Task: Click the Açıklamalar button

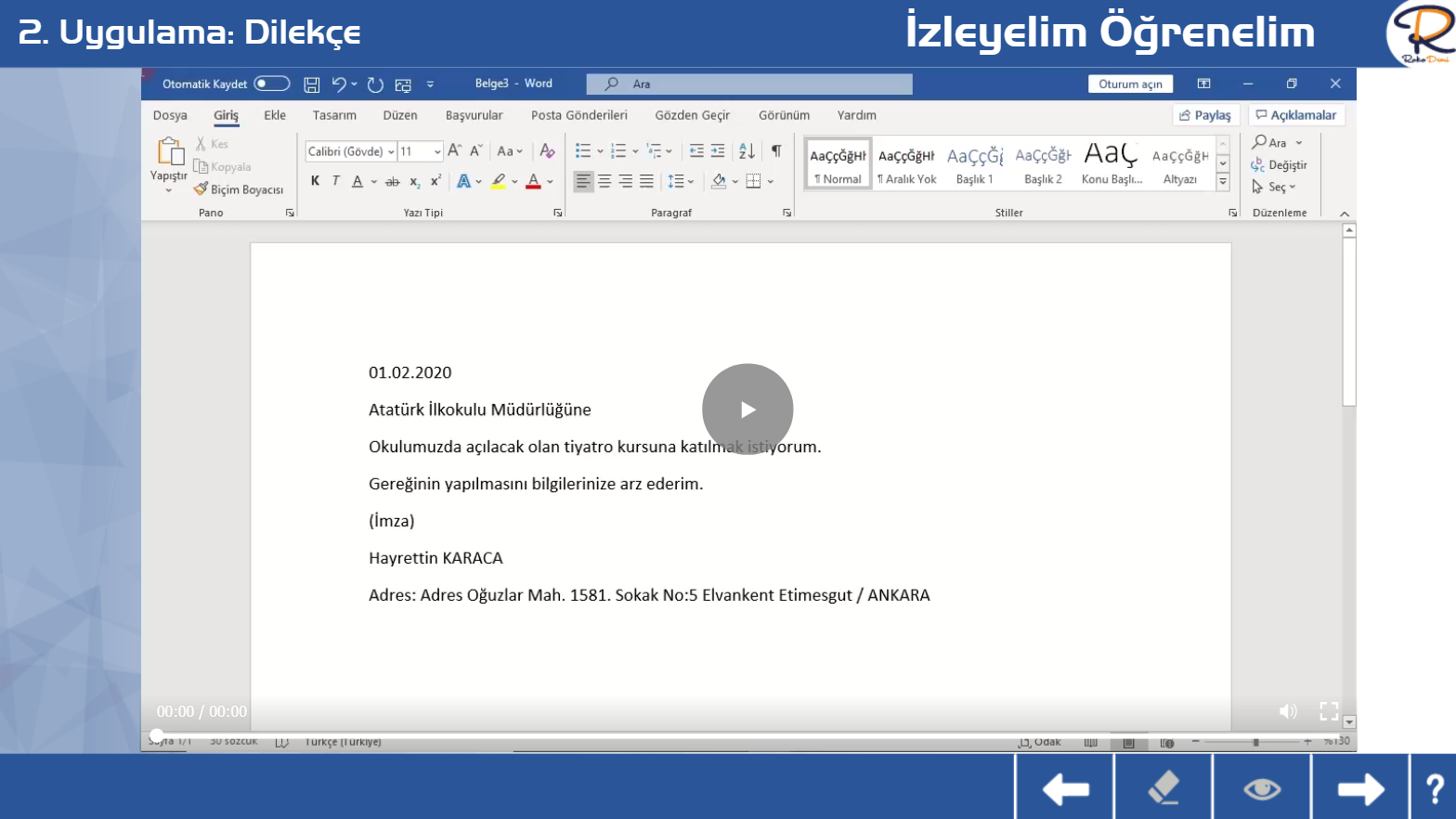Action: click(x=1296, y=115)
